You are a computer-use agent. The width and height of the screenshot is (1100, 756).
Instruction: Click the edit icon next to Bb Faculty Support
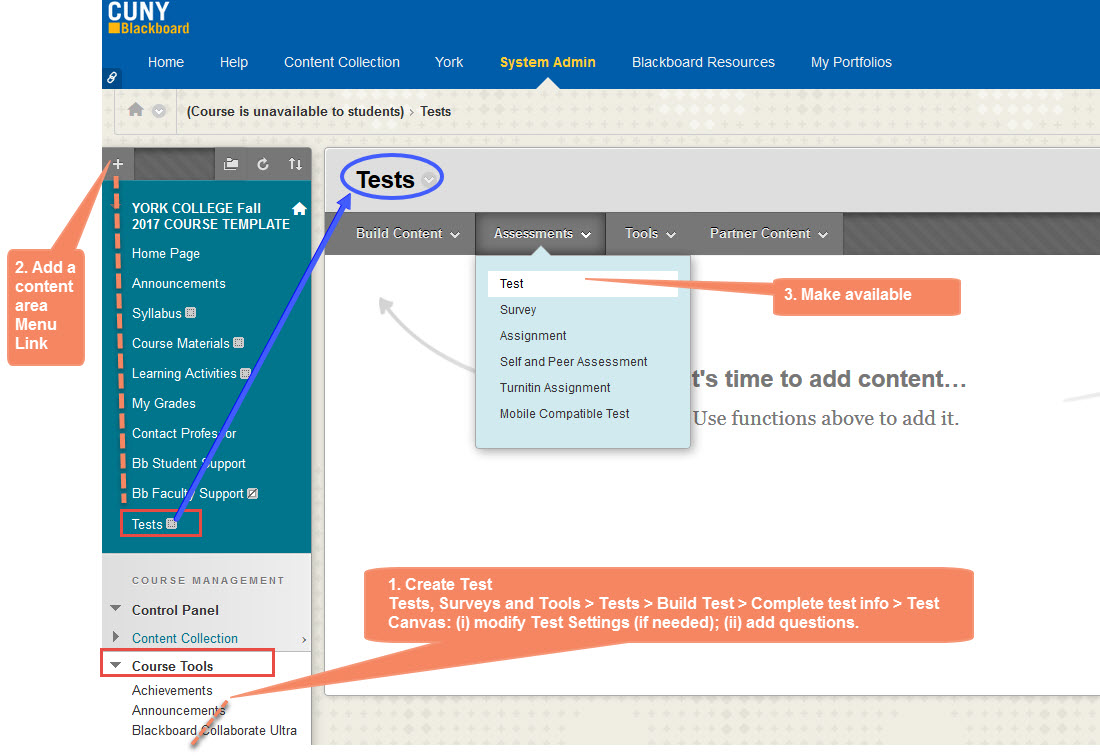(250, 493)
